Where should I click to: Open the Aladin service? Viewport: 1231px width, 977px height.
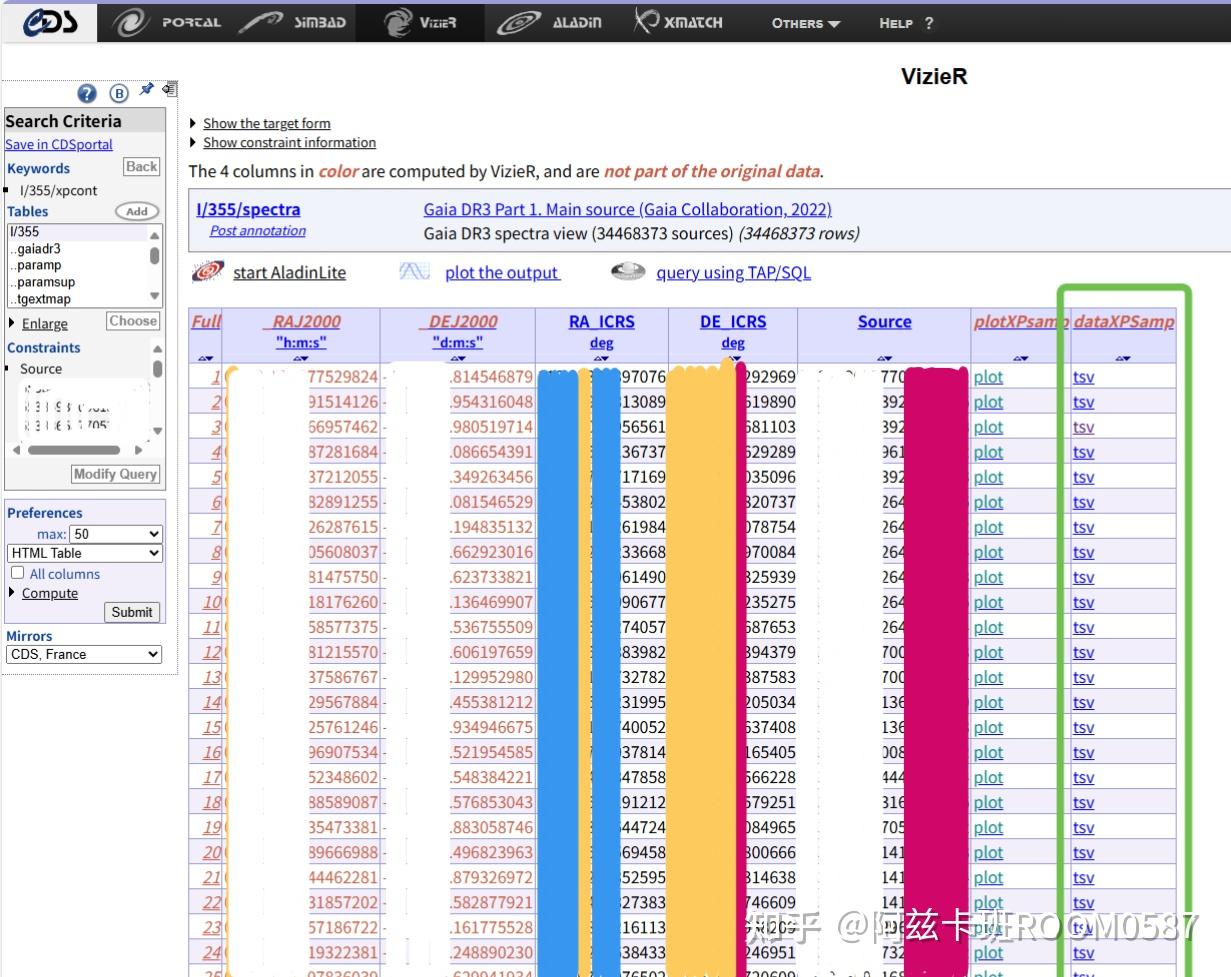coord(549,22)
